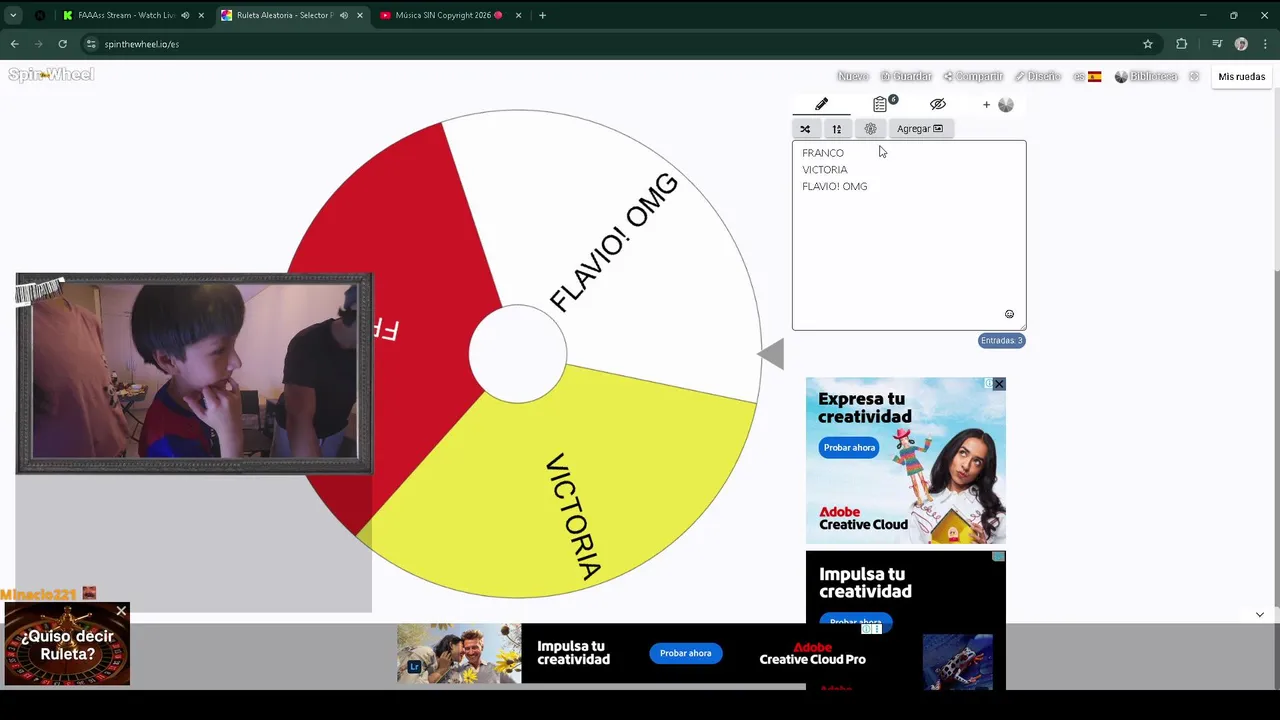Select the 'VICTORIA' entry line
The image size is (1280, 720).
click(x=825, y=170)
